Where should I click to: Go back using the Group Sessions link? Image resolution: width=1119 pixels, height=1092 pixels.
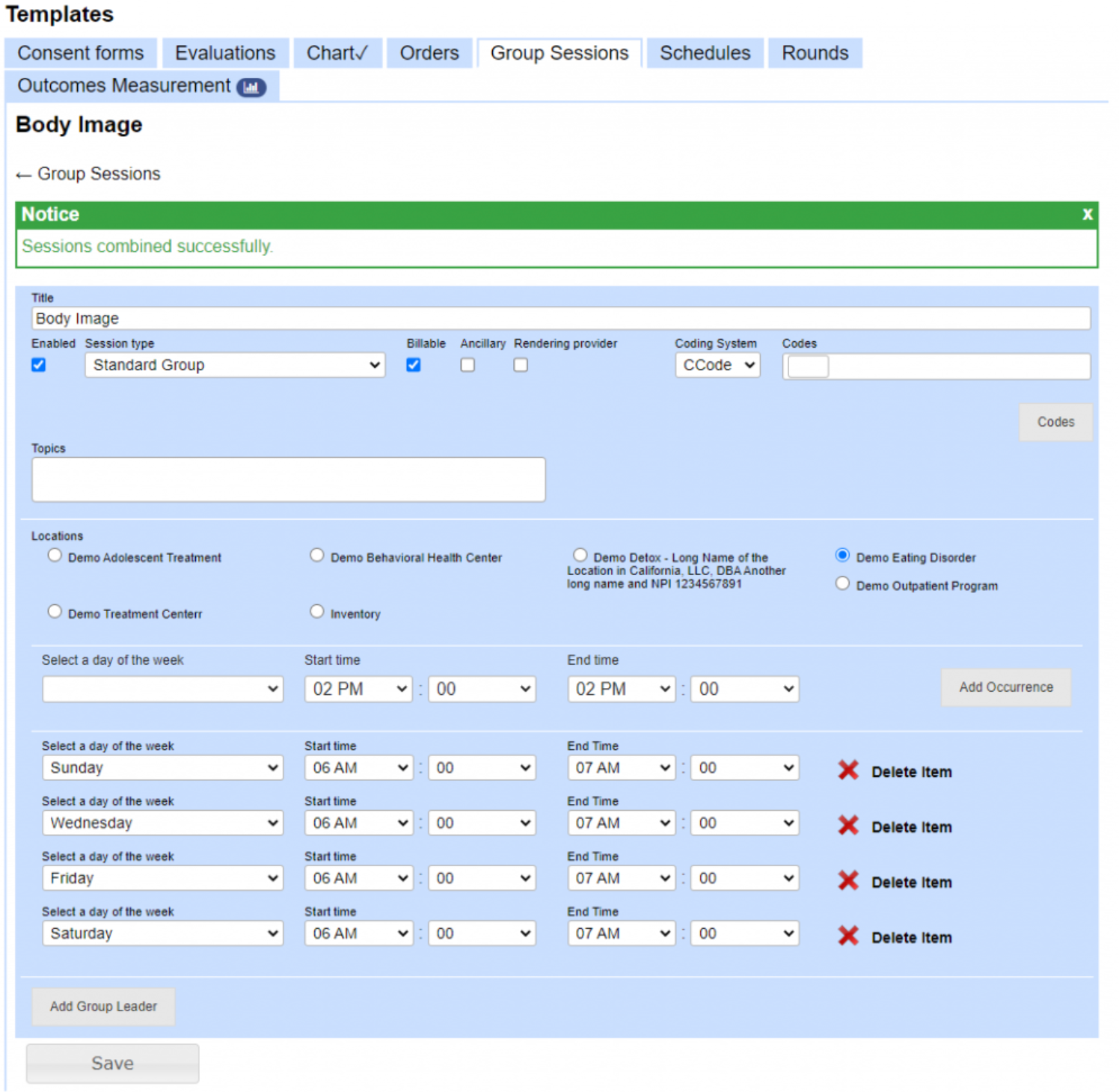(x=87, y=174)
